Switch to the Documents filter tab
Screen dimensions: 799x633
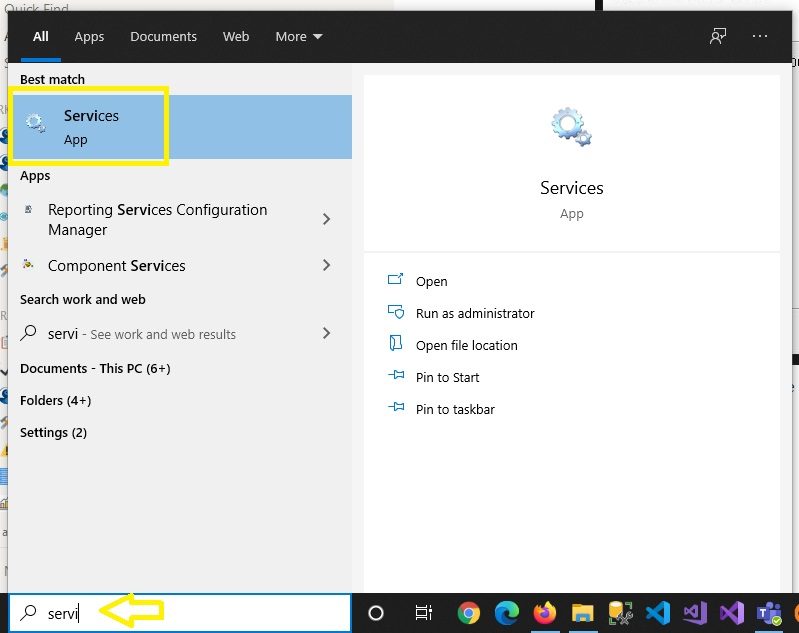point(164,37)
